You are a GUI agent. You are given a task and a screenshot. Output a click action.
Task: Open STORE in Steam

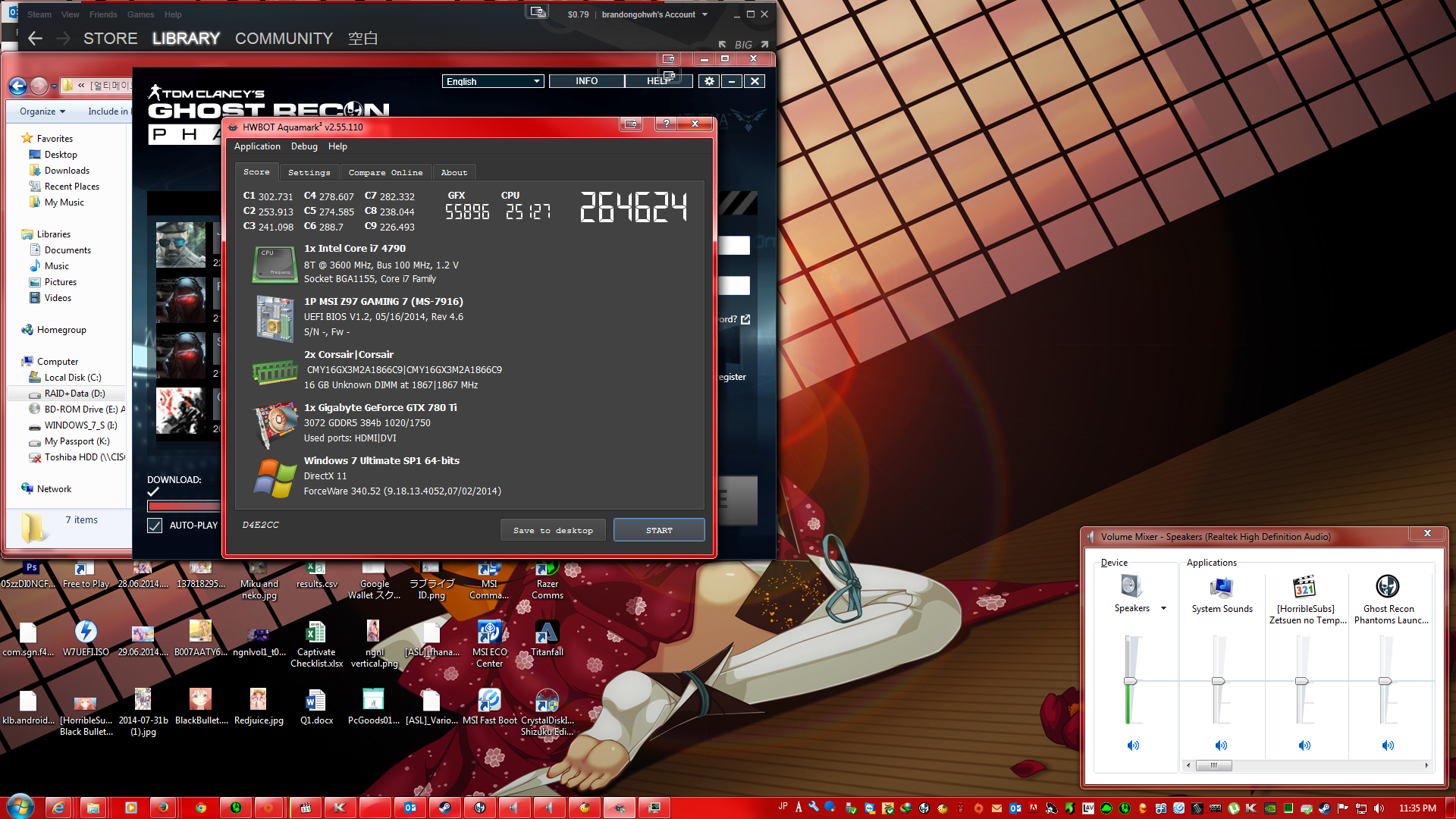[x=111, y=39]
